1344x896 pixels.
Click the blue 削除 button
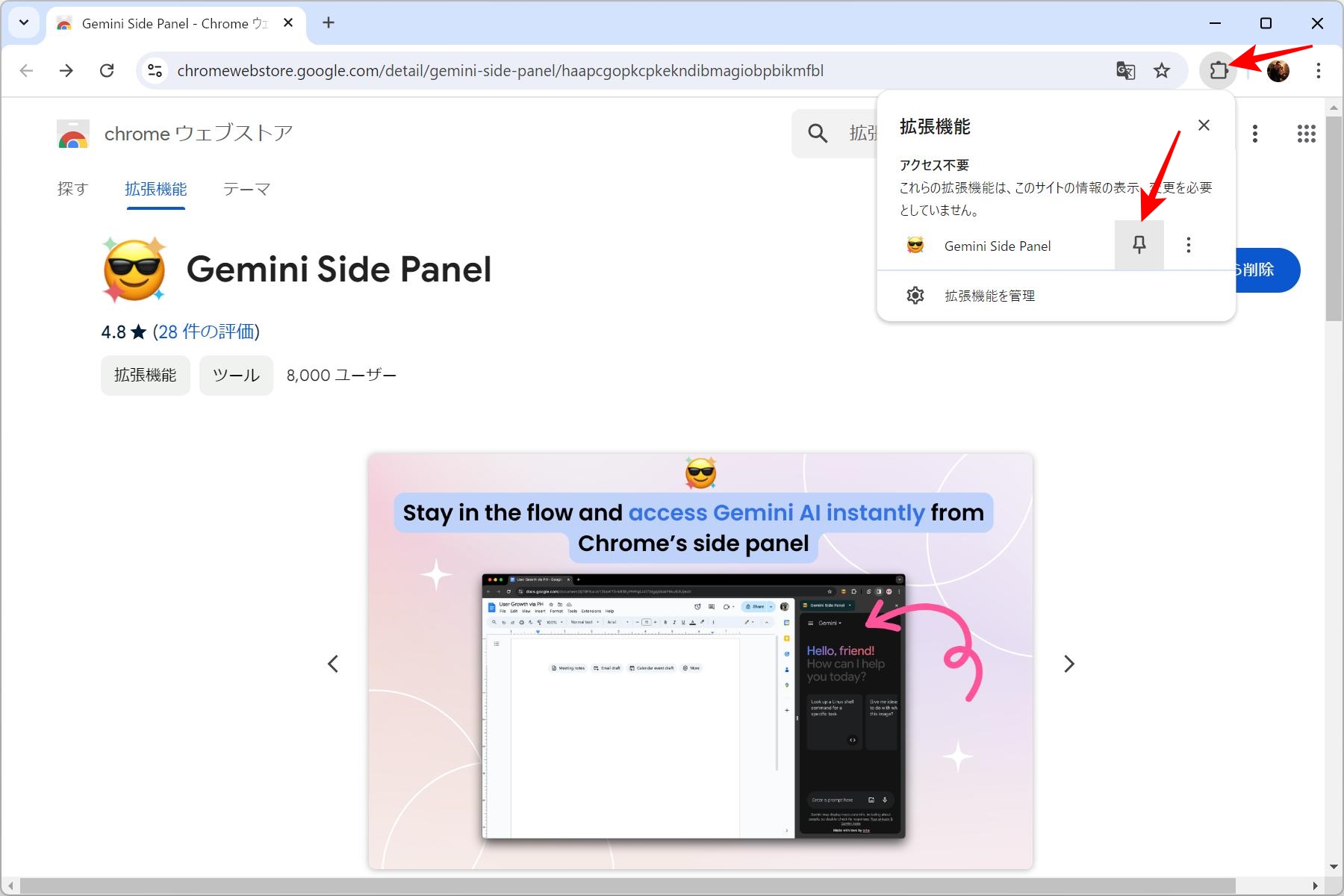(x=1268, y=270)
